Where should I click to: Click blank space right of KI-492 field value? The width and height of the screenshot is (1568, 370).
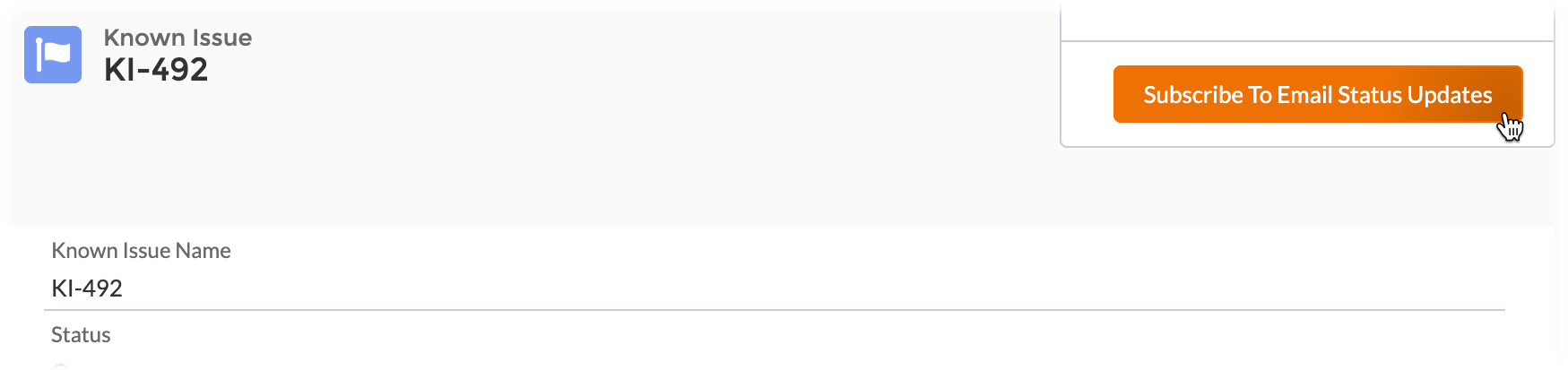[x=717, y=288]
